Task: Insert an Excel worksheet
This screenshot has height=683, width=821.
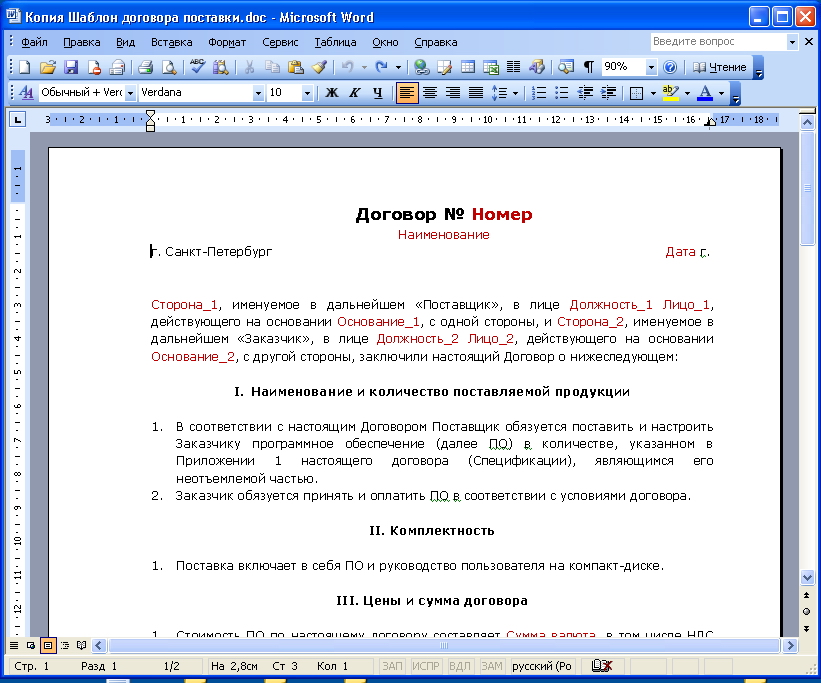Action: click(x=491, y=67)
